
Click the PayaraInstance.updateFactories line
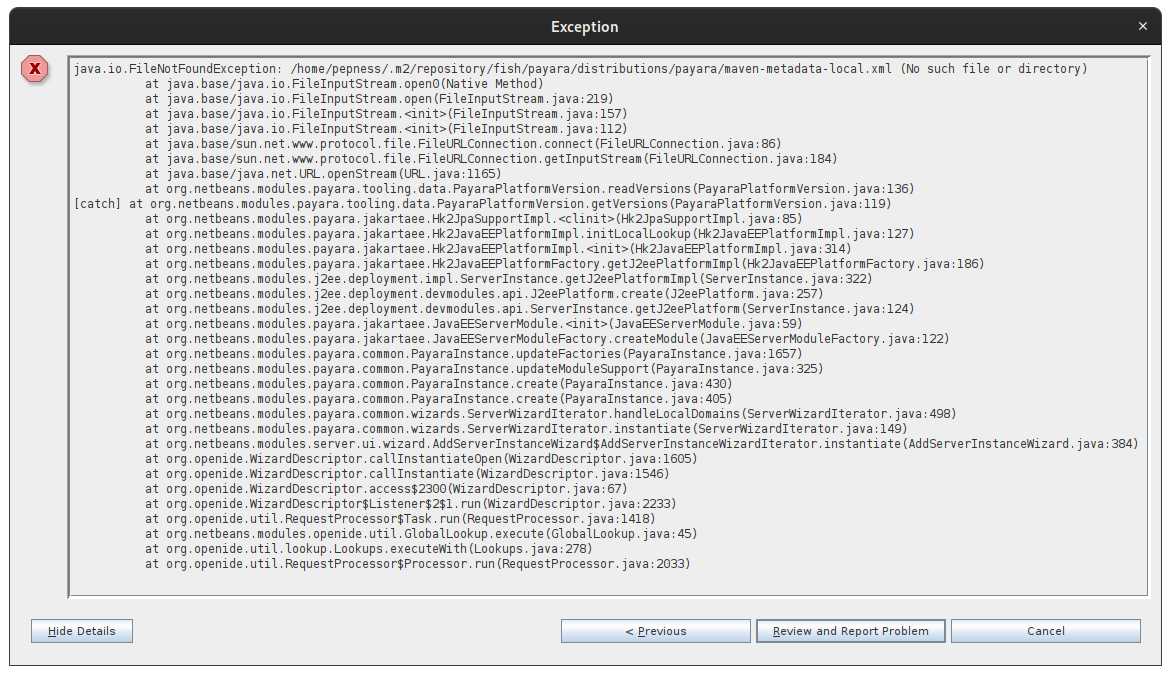click(x=473, y=353)
